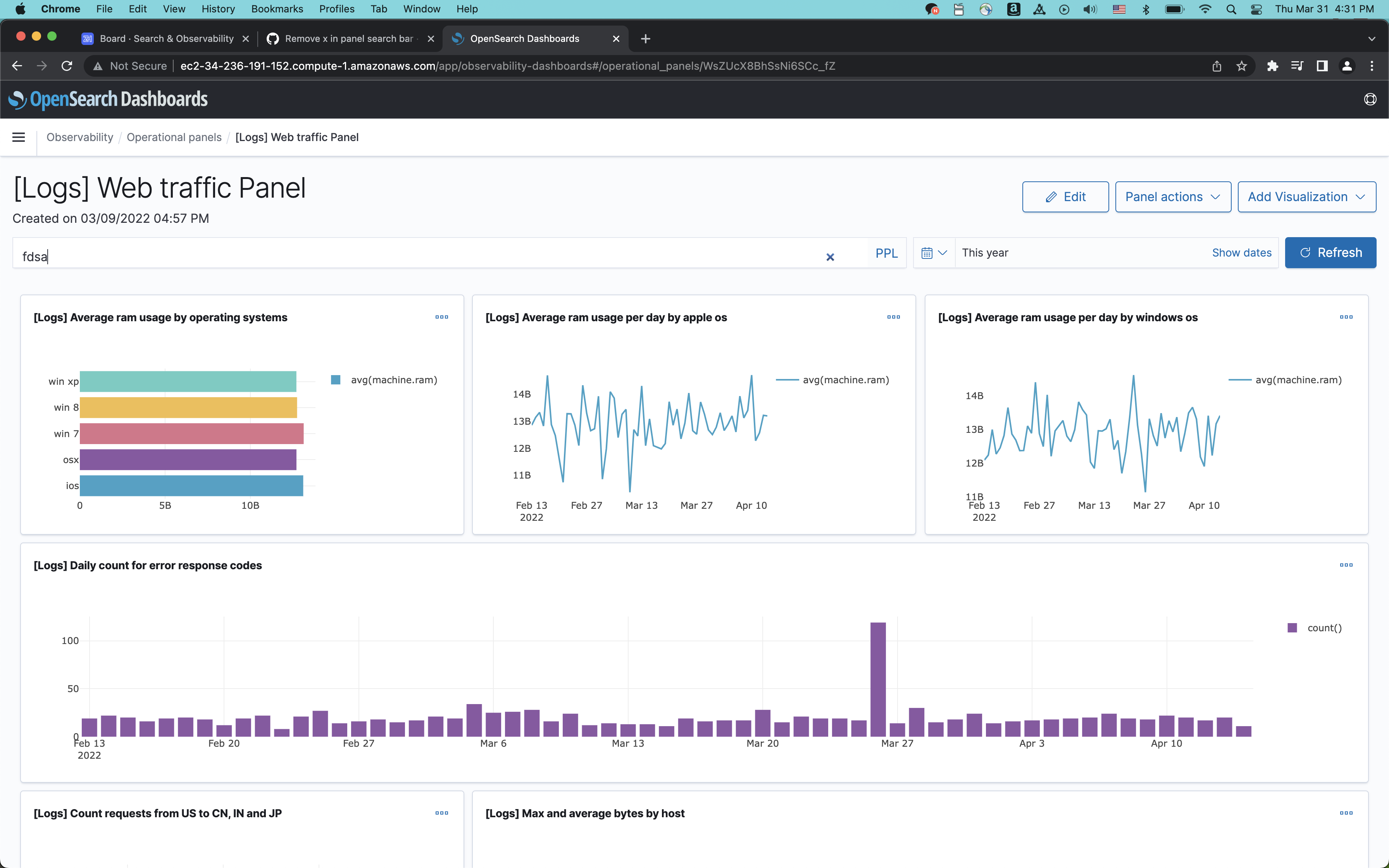Image resolution: width=1389 pixels, height=868 pixels.
Task: Toggle the avg(machine.ram) legend in windows os chart
Action: [1298, 380]
